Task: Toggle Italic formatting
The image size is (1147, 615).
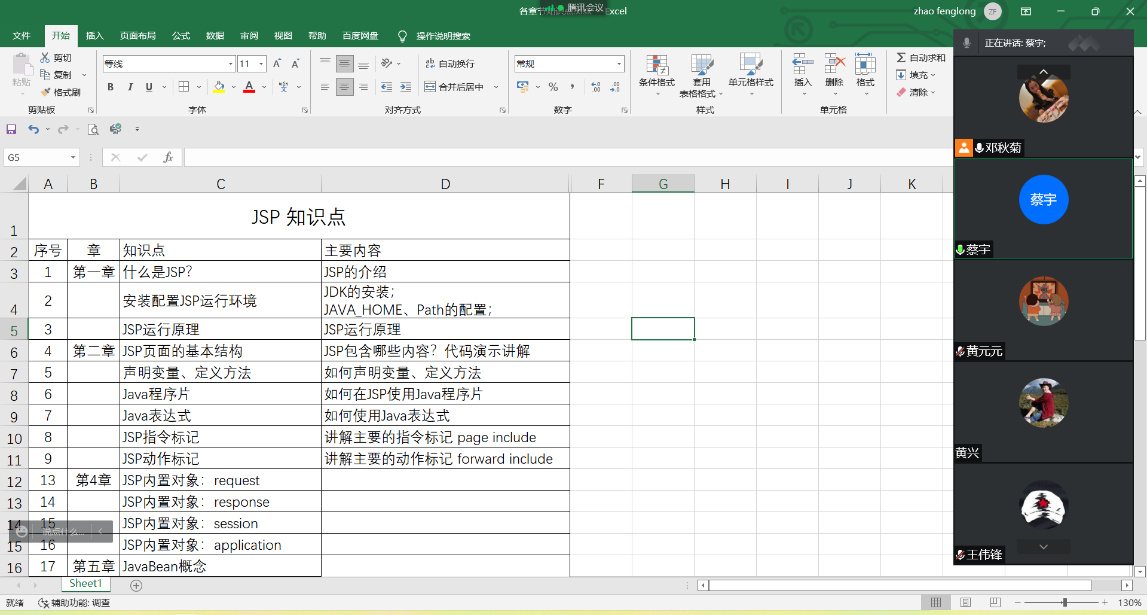Action: (x=129, y=87)
